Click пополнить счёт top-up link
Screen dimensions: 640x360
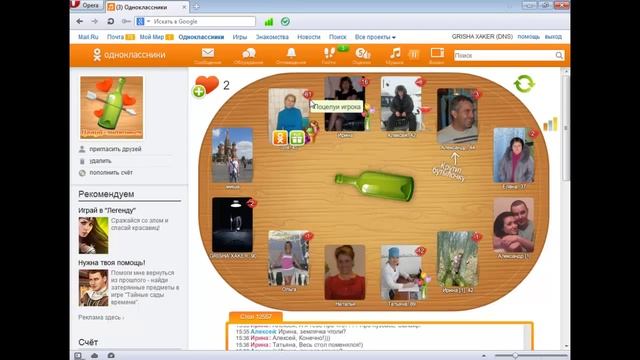coord(111,173)
